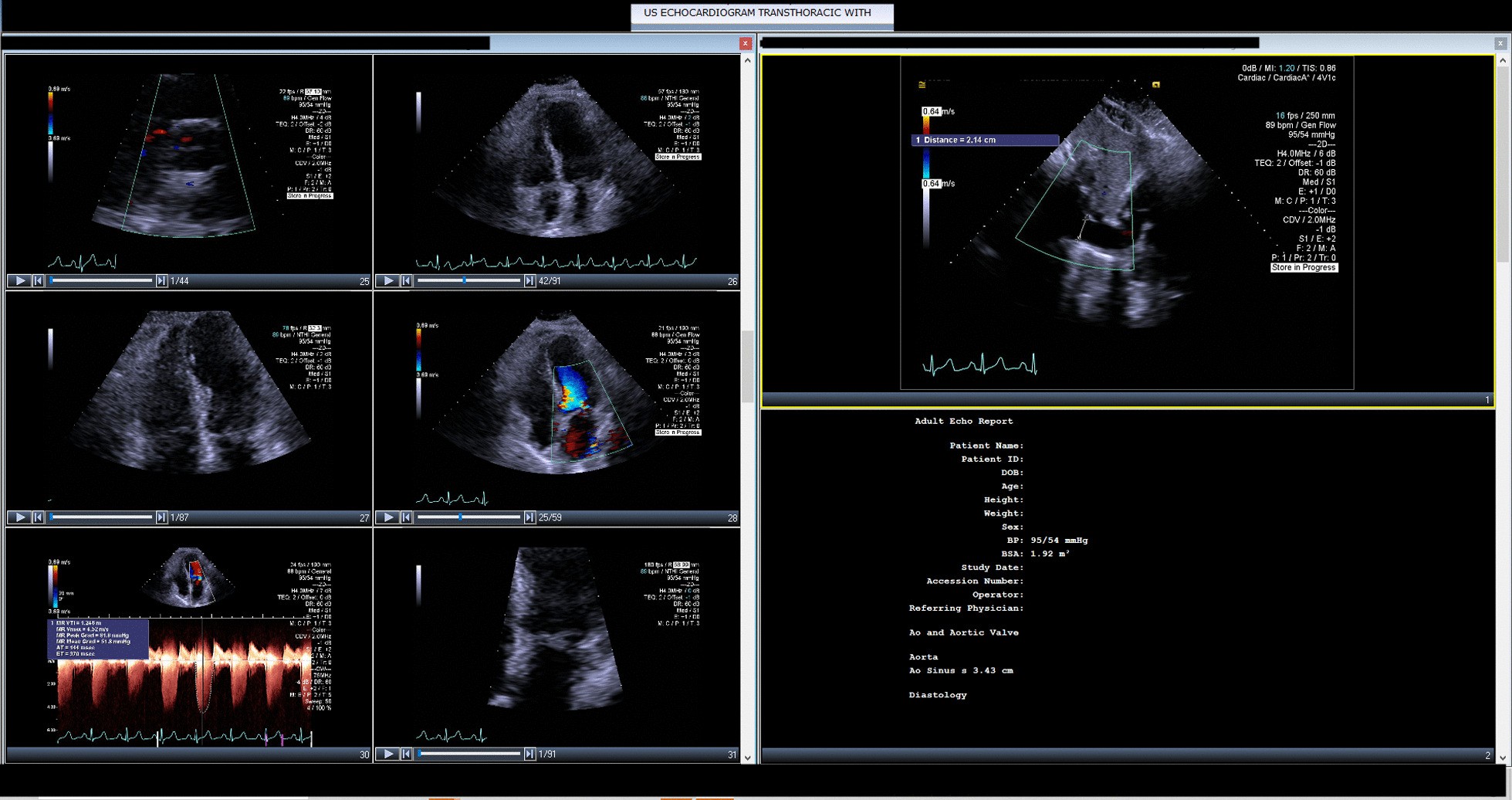Image resolution: width=1512 pixels, height=800 pixels.
Task: Click the frame slider of clip 28
Action: [x=468, y=517]
